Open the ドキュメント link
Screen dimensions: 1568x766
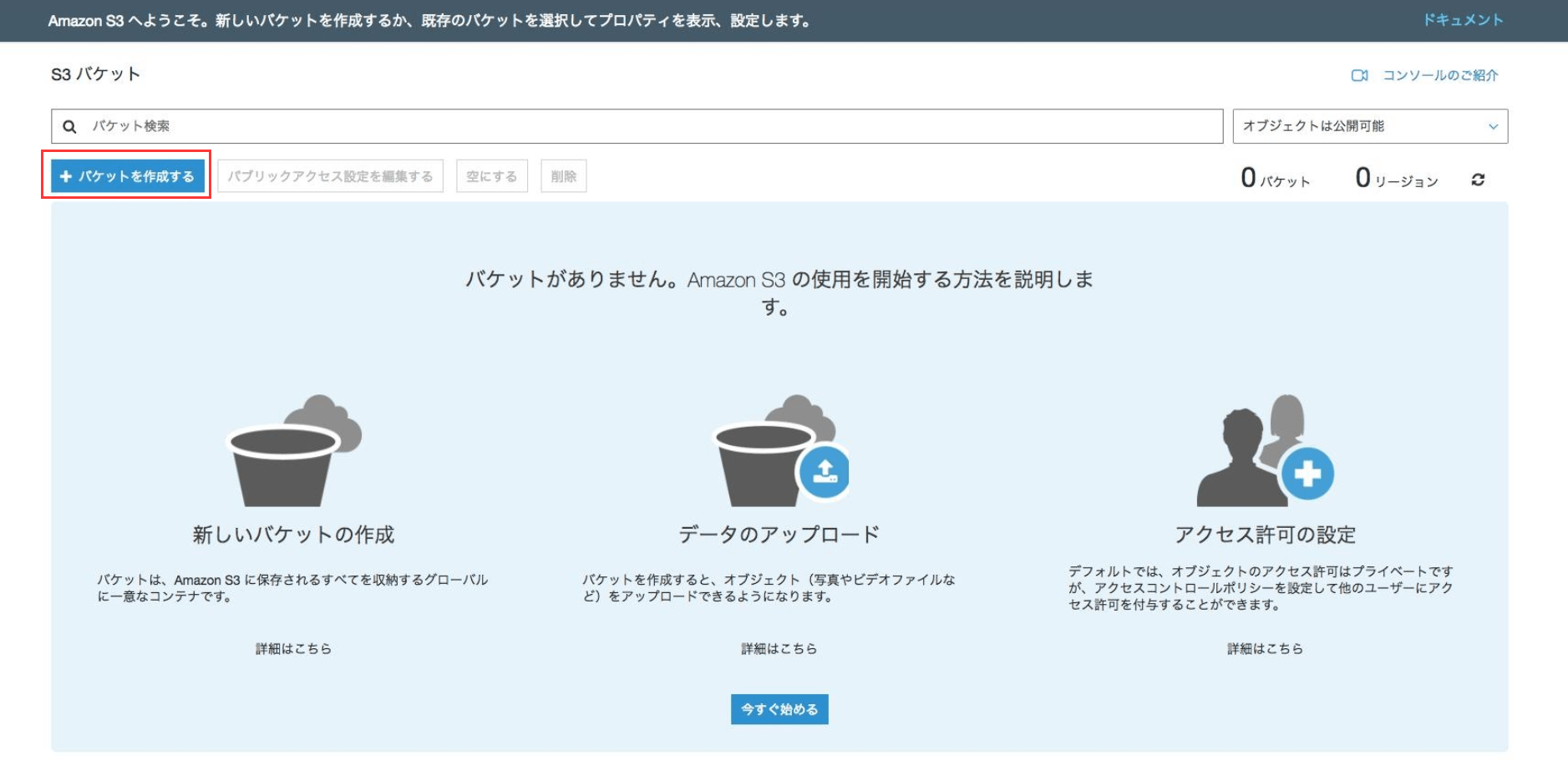click(1464, 21)
